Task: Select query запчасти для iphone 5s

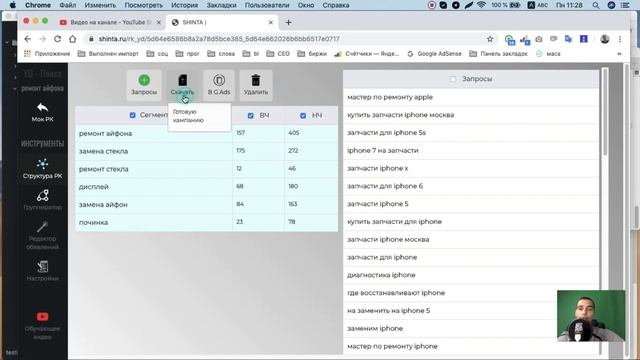Action: [471, 133]
